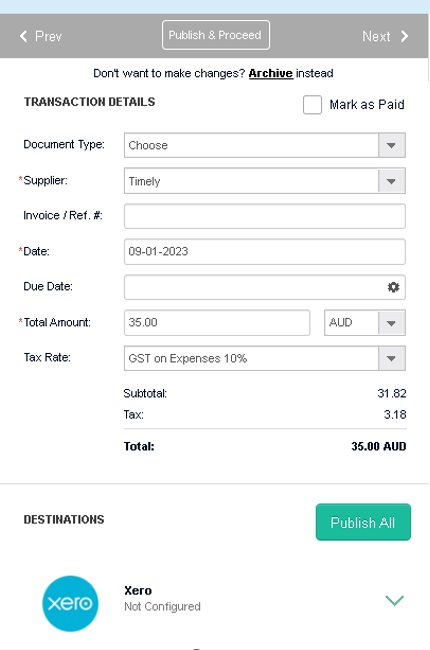Click the Invoice / Ref. # field
The height and width of the screenshot is (650, 430).
(265, 216)
